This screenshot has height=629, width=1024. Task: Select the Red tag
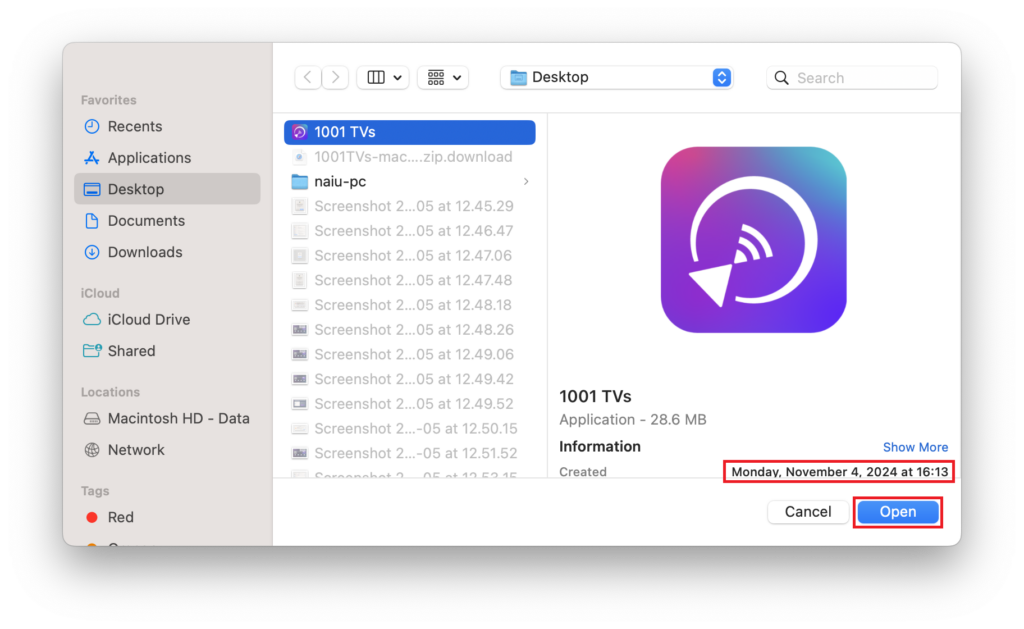[x=120, y=517]
